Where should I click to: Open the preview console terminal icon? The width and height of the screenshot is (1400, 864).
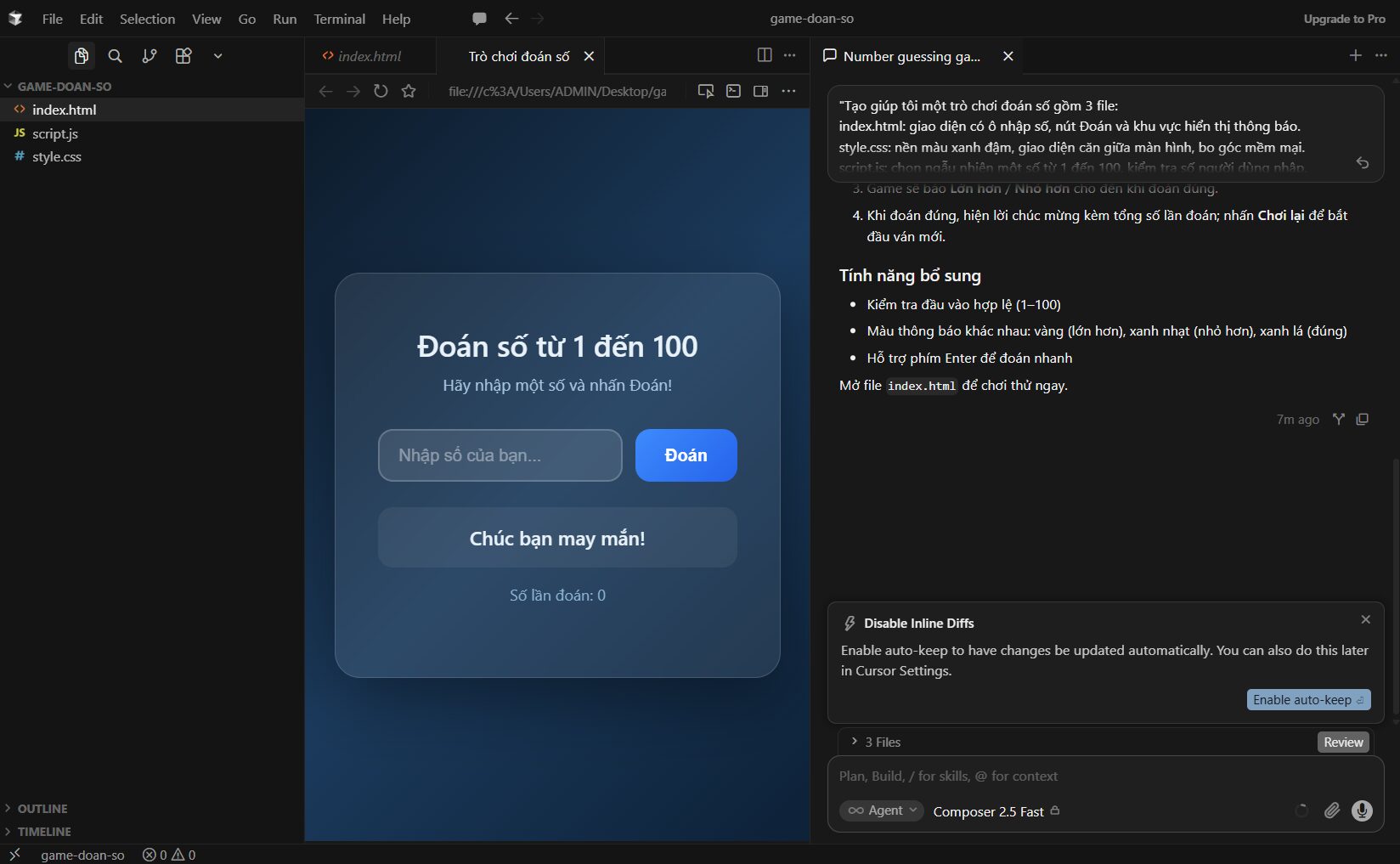coord(733,91)
